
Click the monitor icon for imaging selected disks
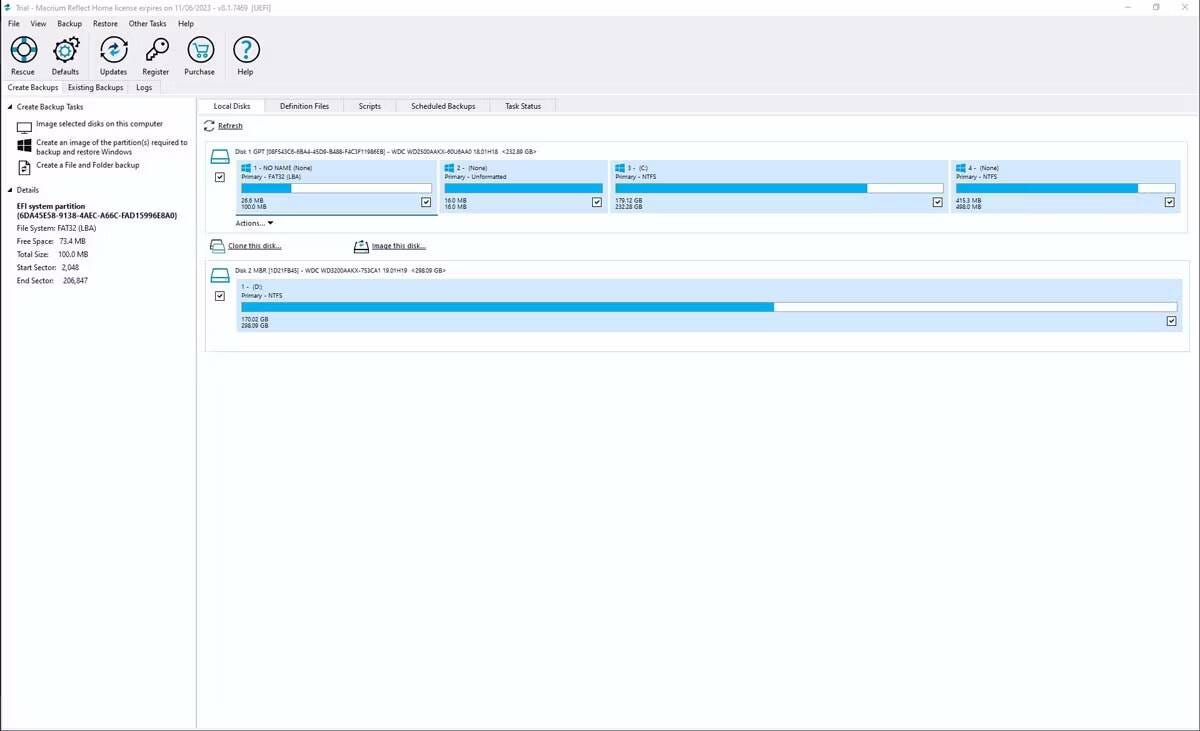[x=25, y=126]
